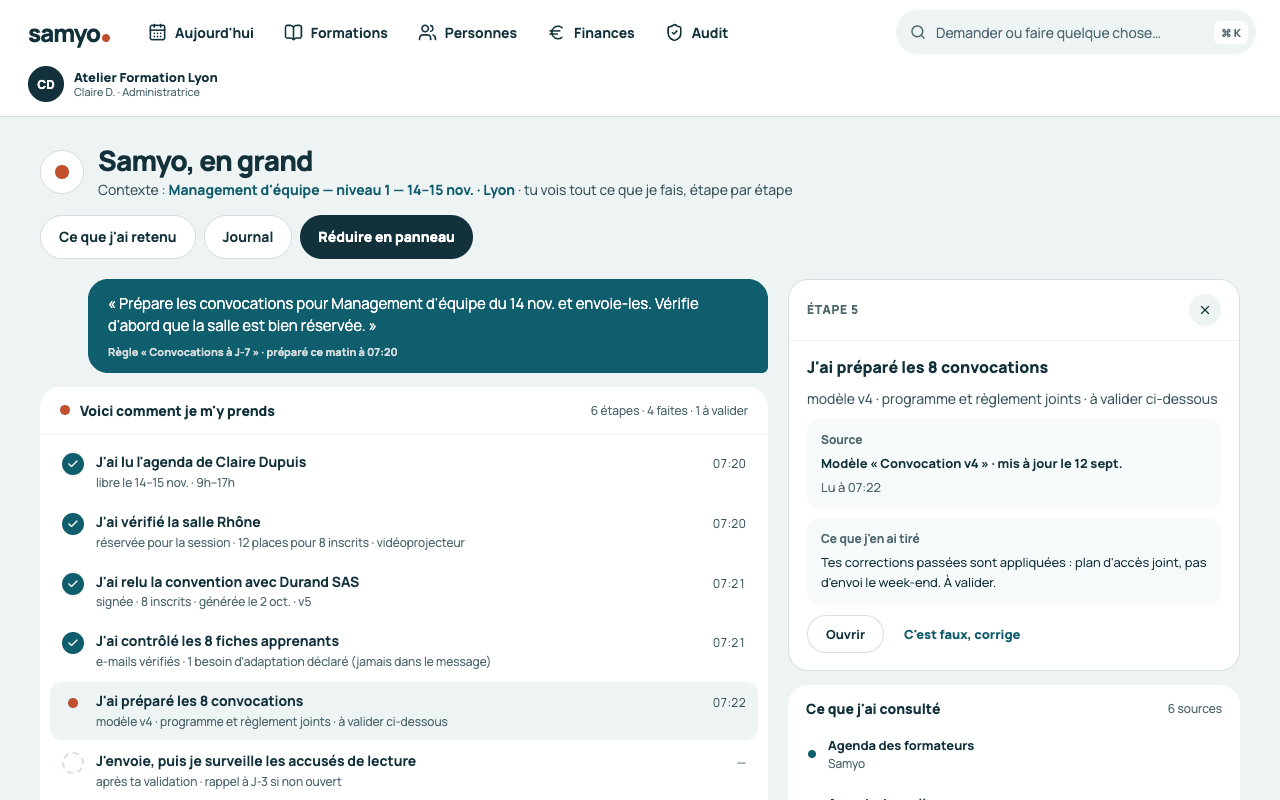
Task: Open the Formations menu
Action: [336, 33]
